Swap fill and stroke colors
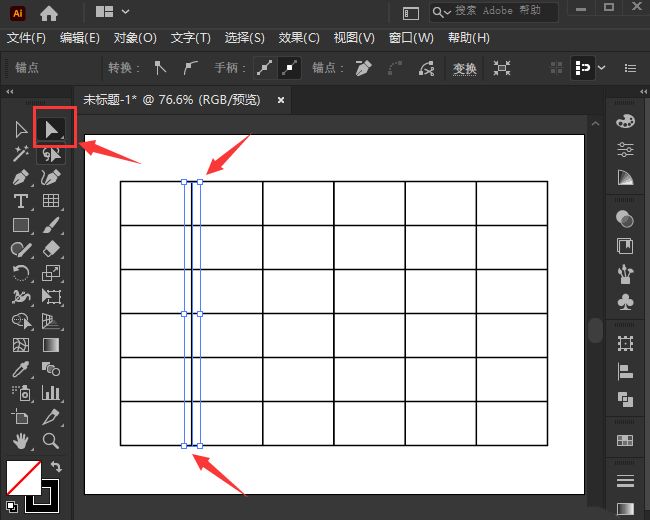The height and width of the screenshot is (520, 650). click(57, 467)
